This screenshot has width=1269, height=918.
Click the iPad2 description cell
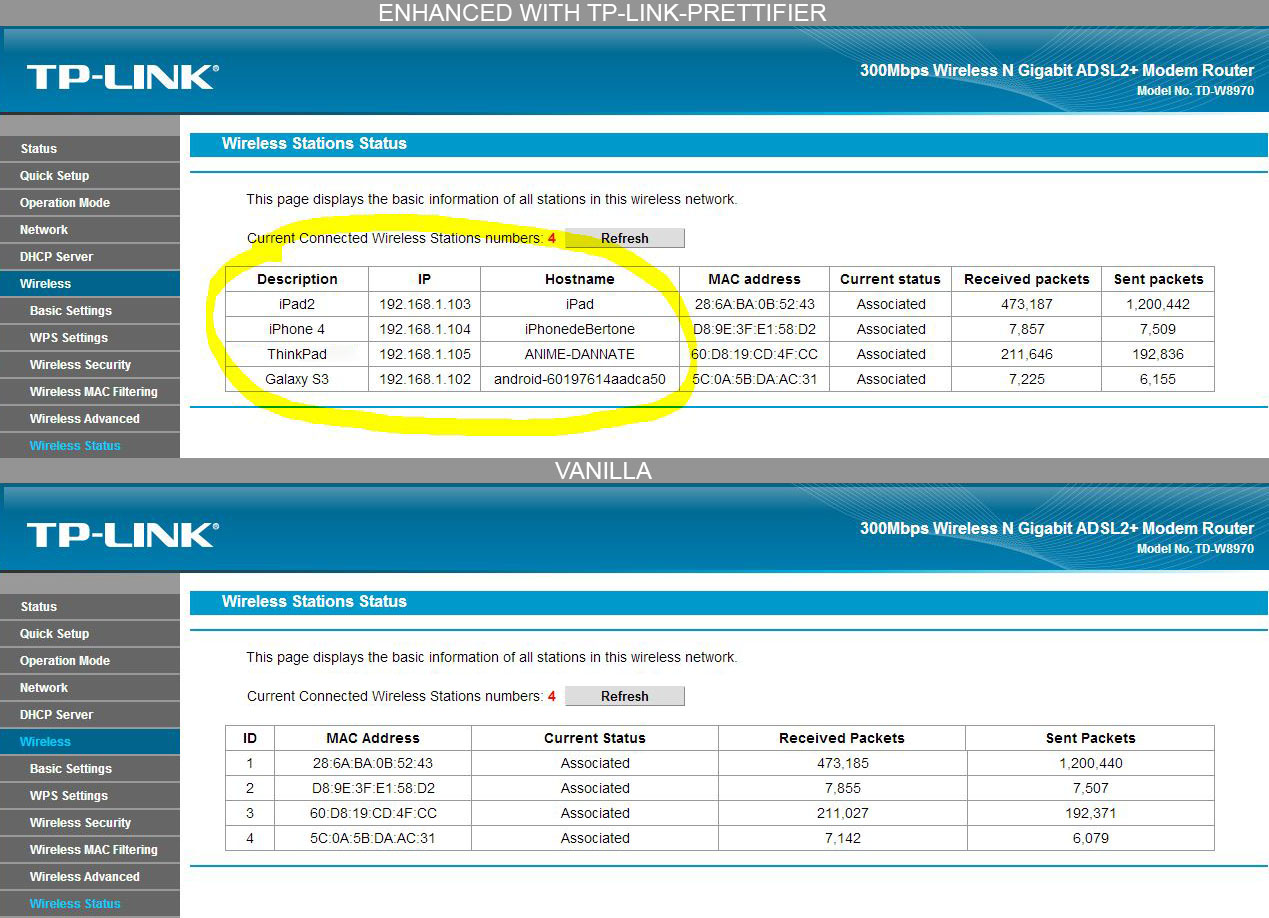coord(297,304)
